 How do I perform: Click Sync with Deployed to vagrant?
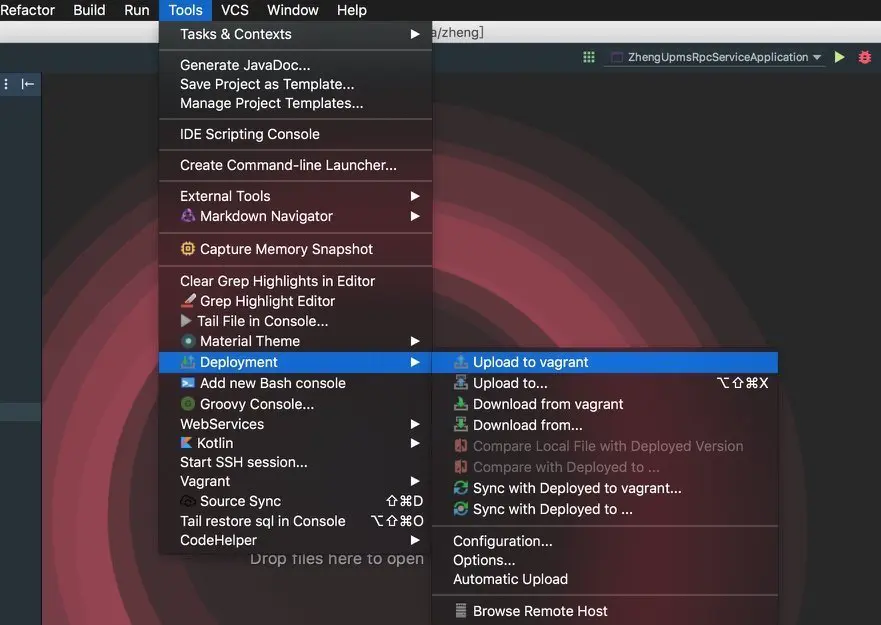coord(576,488)
